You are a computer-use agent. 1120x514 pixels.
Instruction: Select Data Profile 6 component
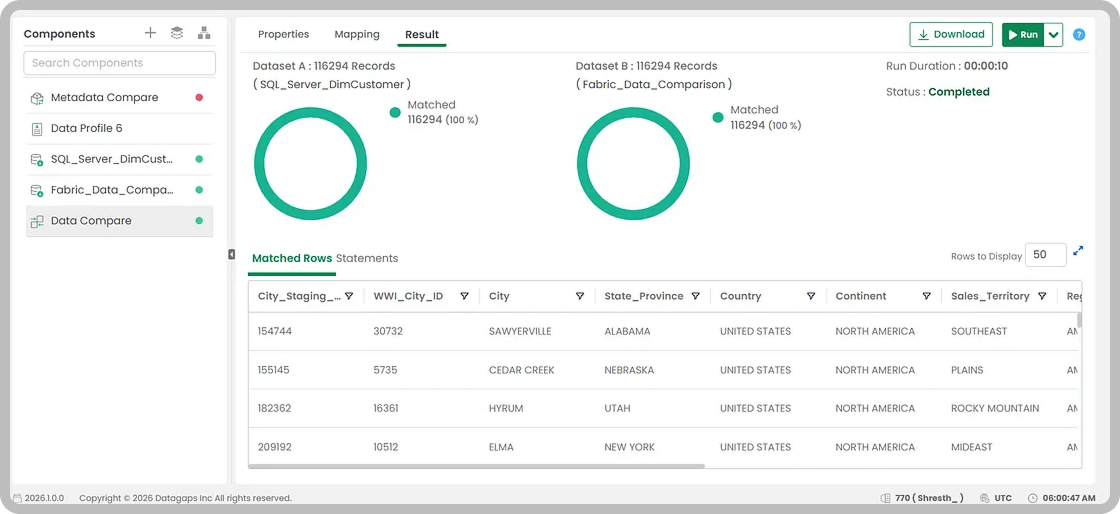click(119, 129)
